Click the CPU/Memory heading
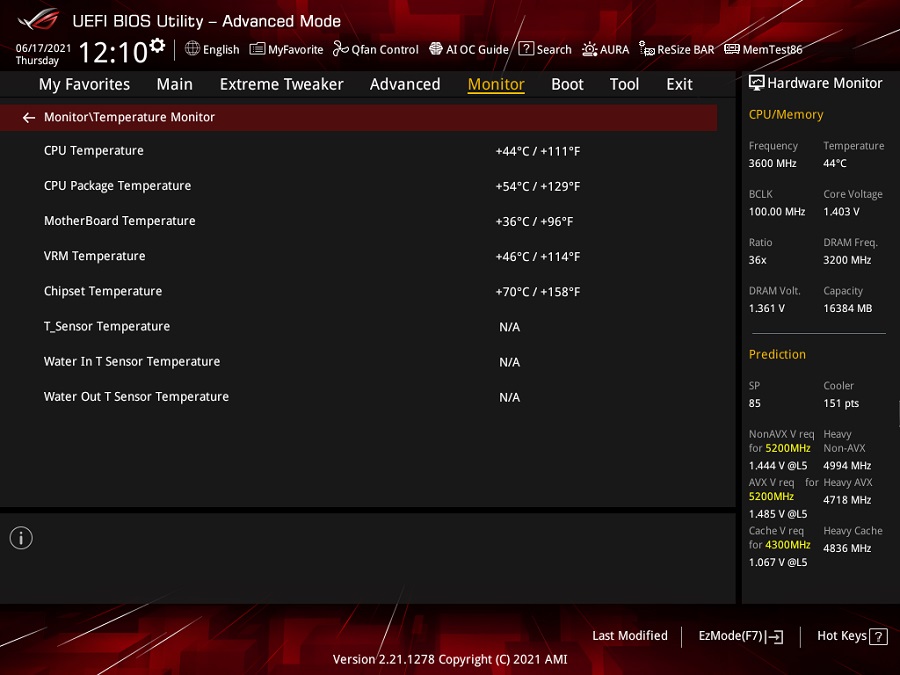900x675 pixels. pos(786,115)
